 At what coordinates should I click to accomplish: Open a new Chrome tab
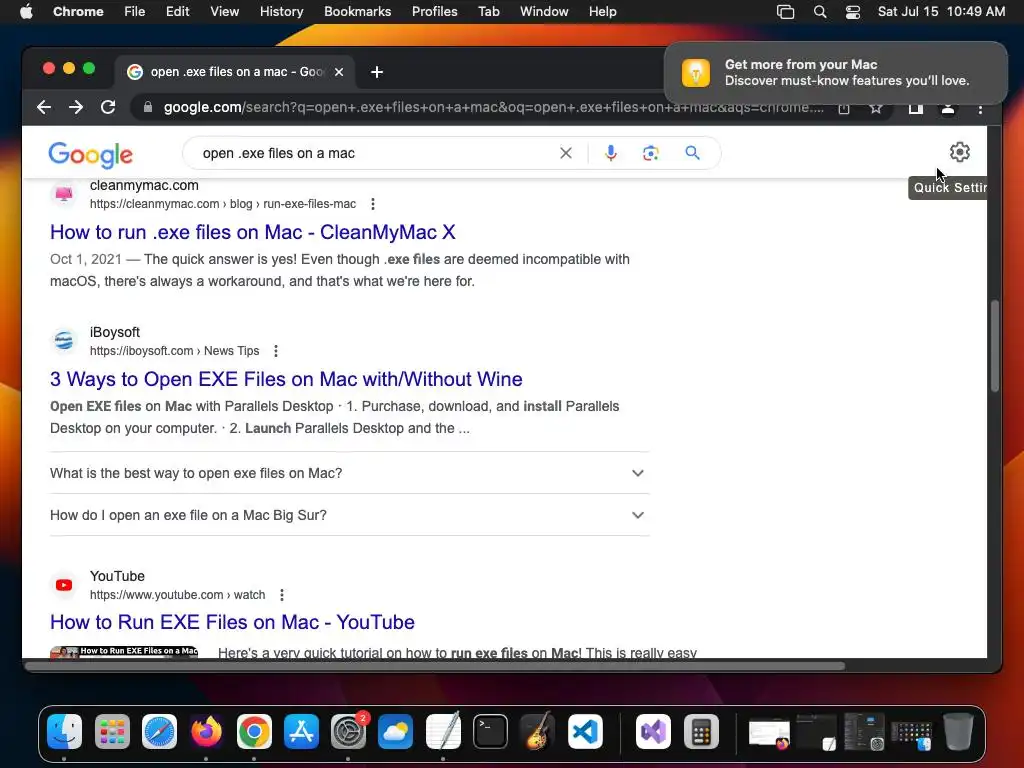377,72
